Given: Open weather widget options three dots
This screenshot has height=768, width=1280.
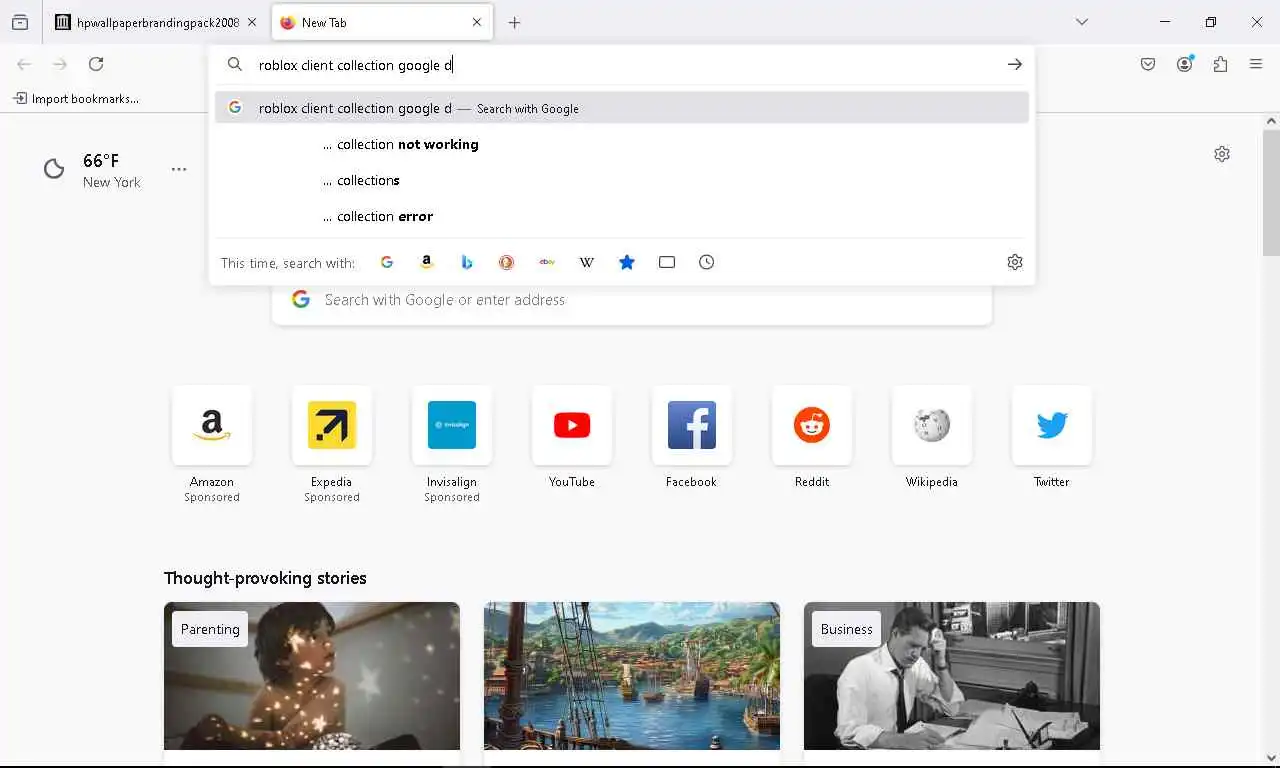Looking at the screenshot, I should (x=179, y=170).
